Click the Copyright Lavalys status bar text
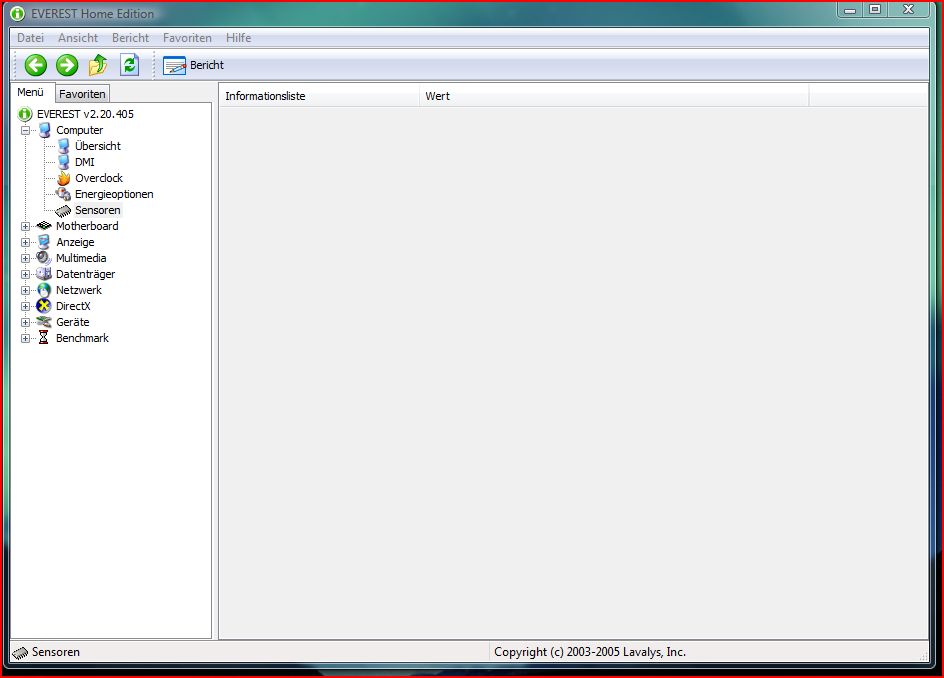Screen dimensions: 944x678 click(590, 652)
